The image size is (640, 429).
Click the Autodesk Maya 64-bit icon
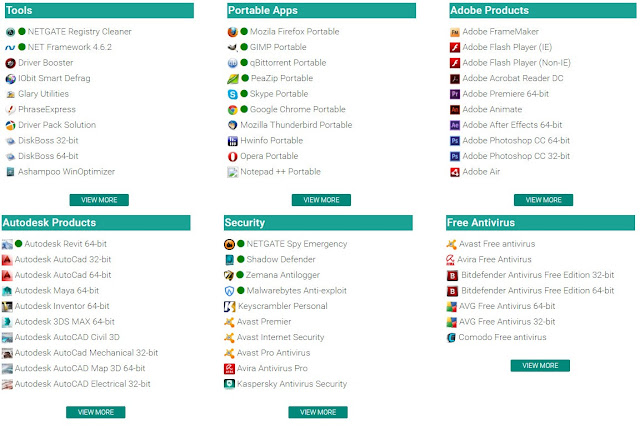coord(7,291)
